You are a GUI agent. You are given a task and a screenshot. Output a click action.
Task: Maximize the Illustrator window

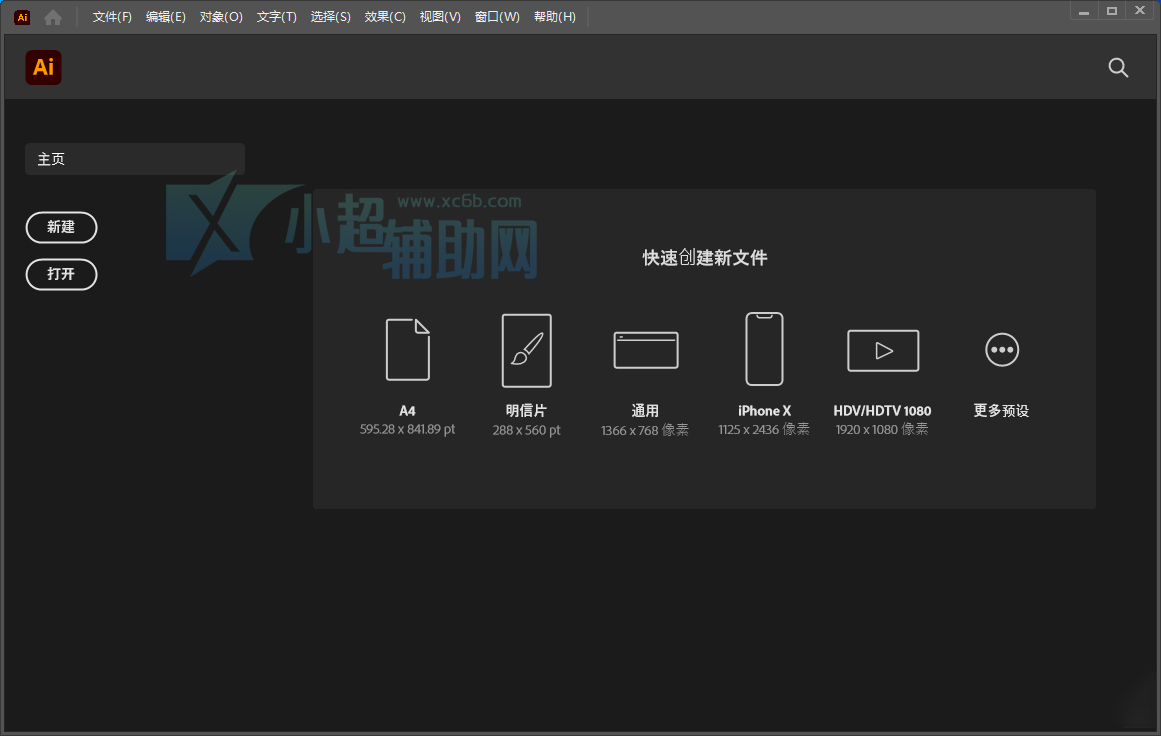[x=1112, y=11]
